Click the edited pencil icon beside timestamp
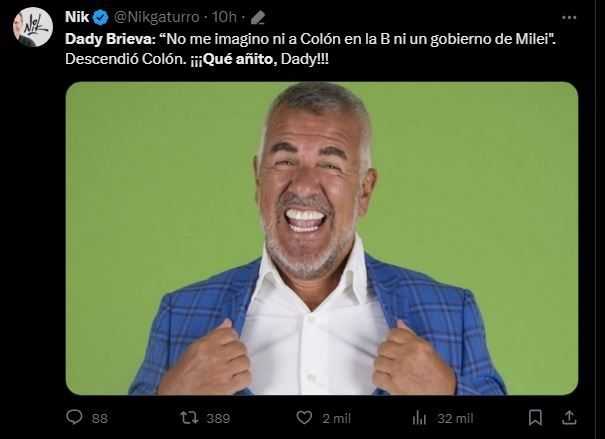 [258, 17]
